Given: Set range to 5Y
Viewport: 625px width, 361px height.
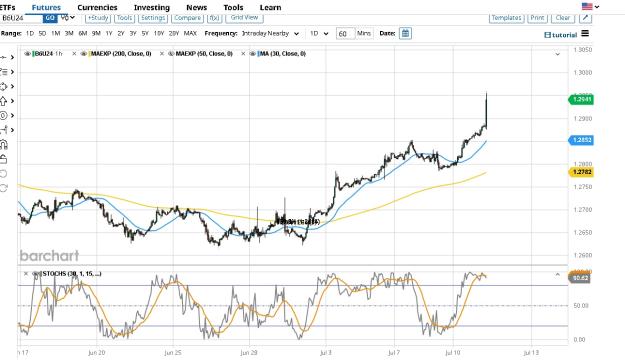Looking at the screenshot, I should (145, 33).
